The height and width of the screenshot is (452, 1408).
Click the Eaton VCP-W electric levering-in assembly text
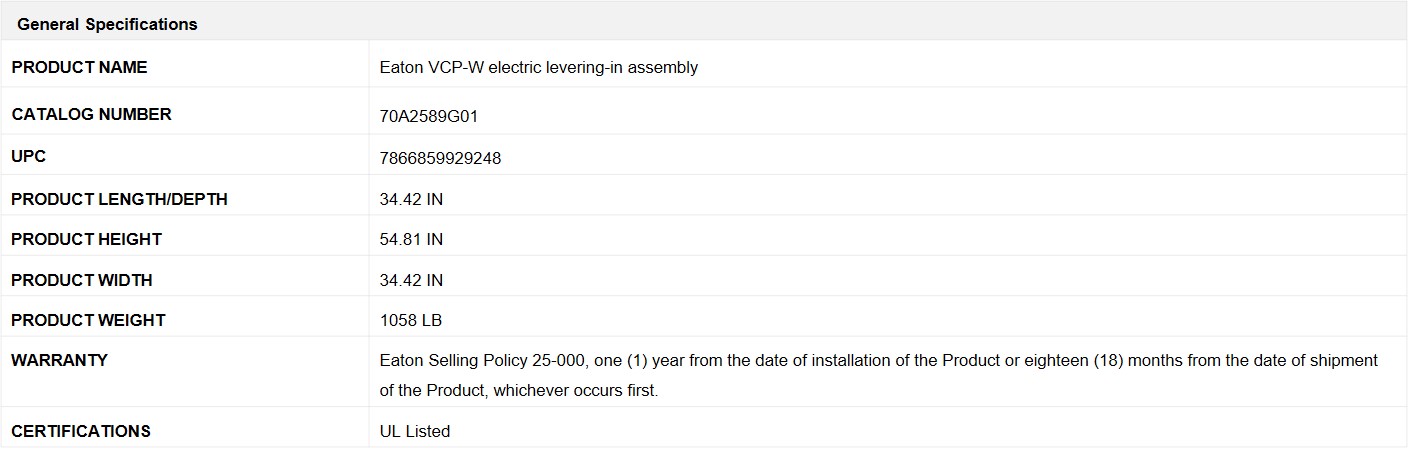coord(539,68)
